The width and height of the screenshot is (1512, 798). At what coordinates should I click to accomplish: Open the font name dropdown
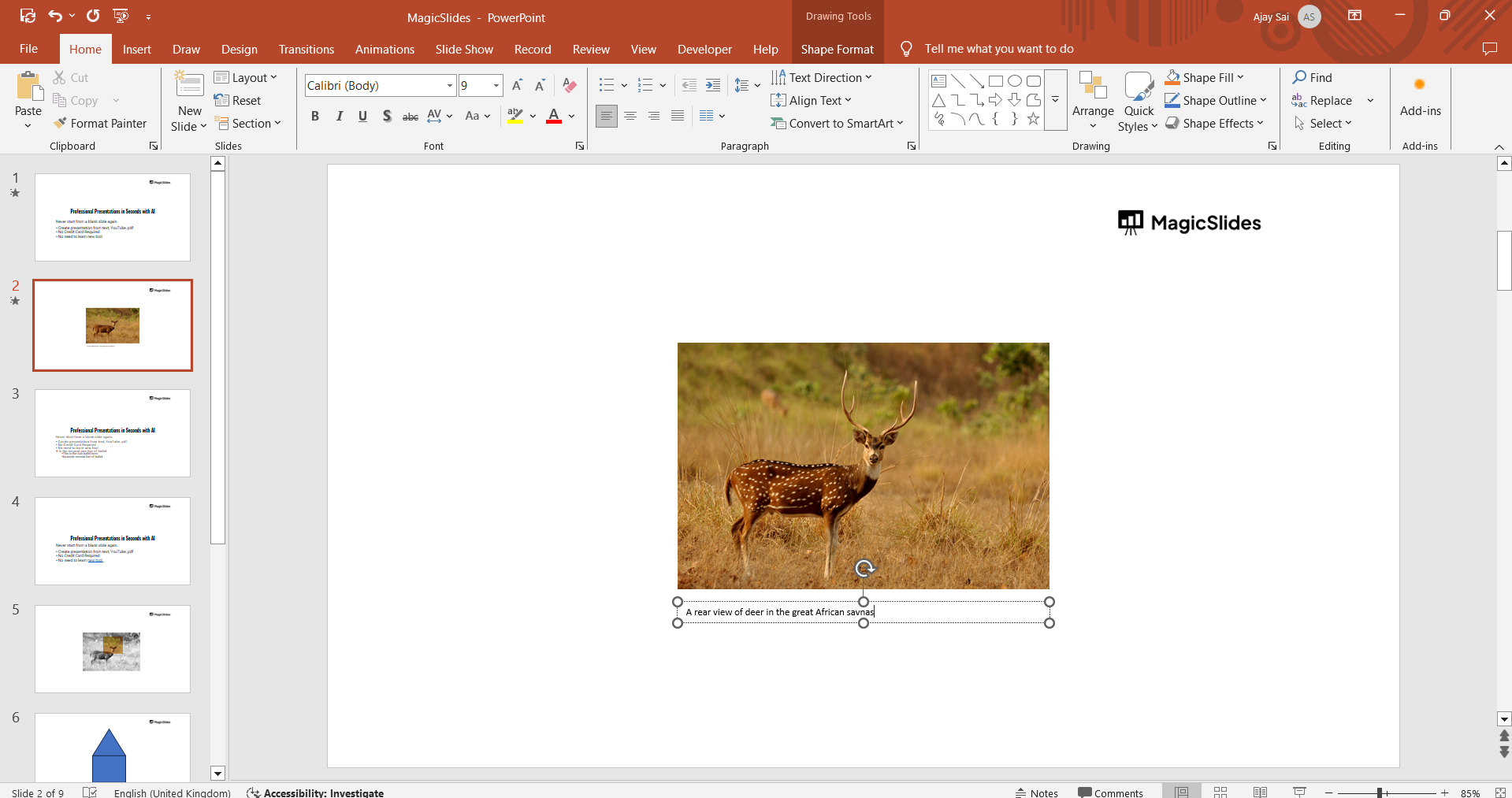[450, 86]
